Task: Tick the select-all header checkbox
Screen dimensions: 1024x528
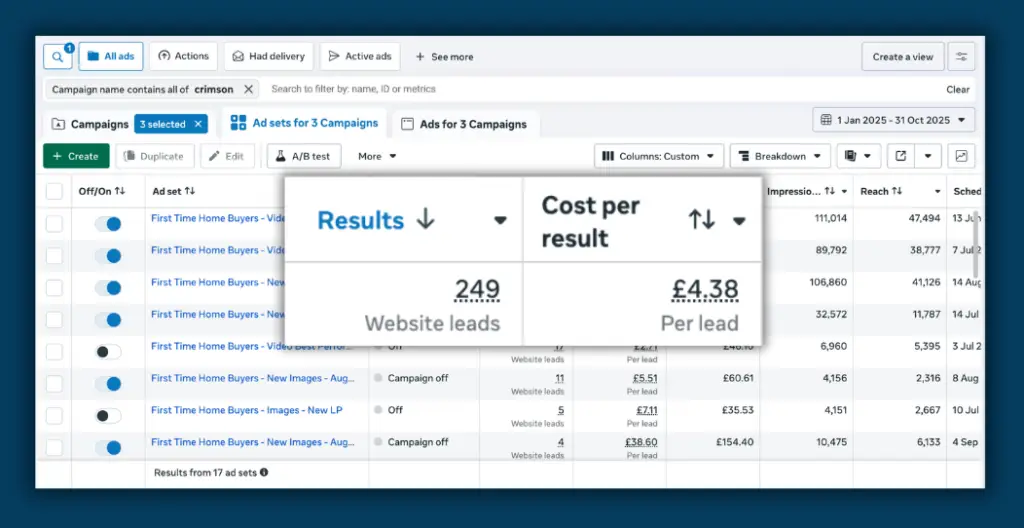Action: 54,191
